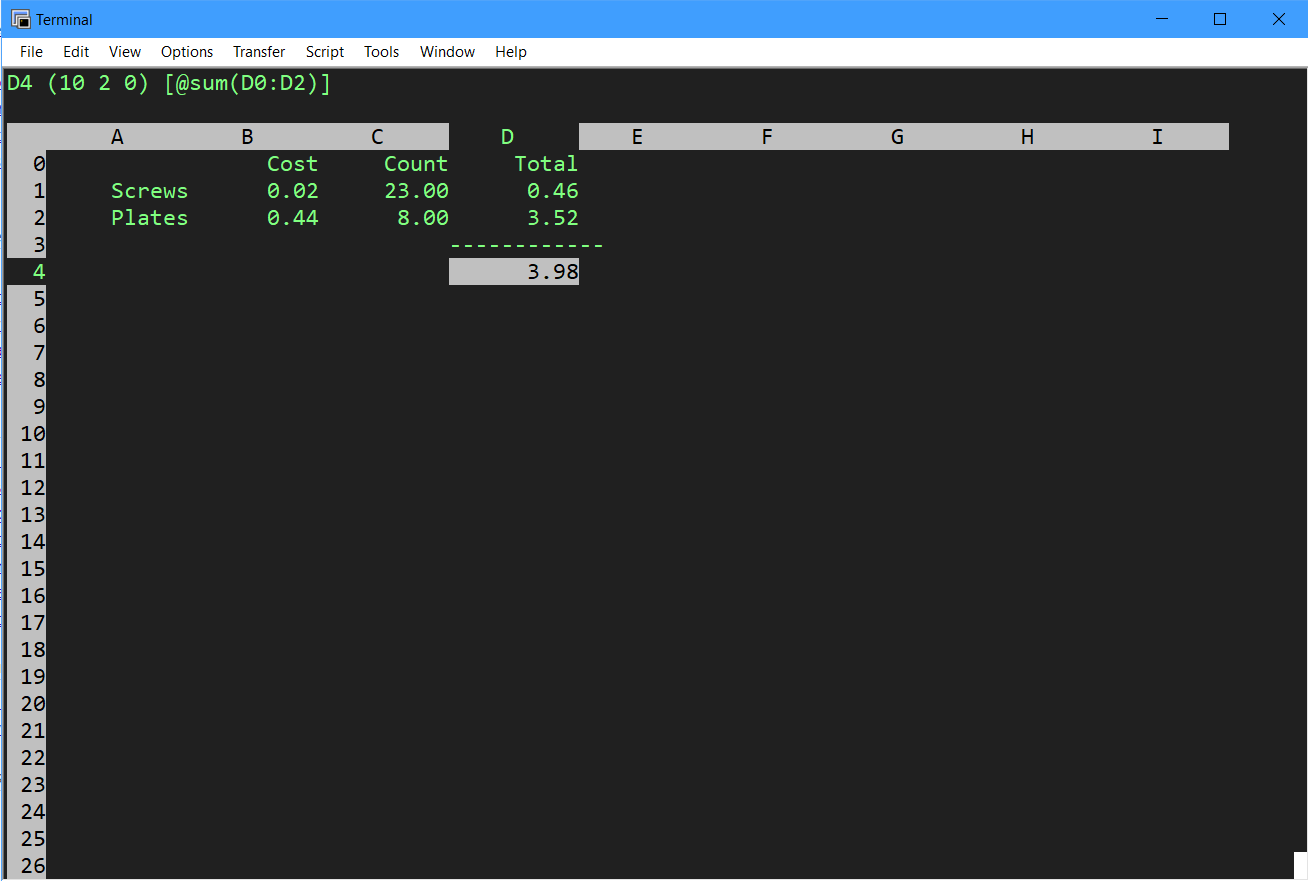Open the View menu
This screenshot has height=881, width=1308.
(125, 52)
